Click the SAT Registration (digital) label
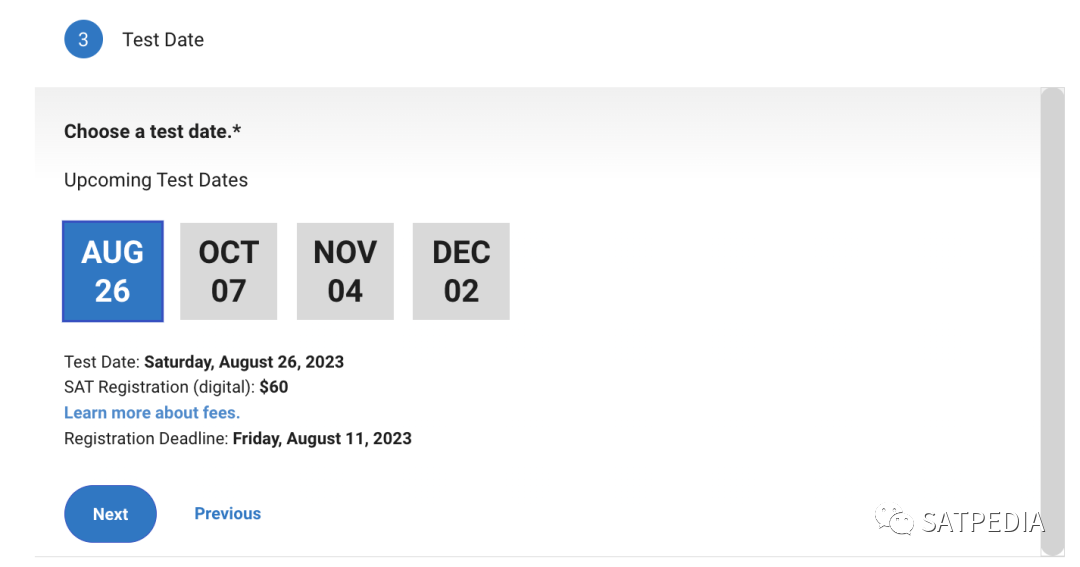This screenshot has width=1080, height=567. click(159, 387)
